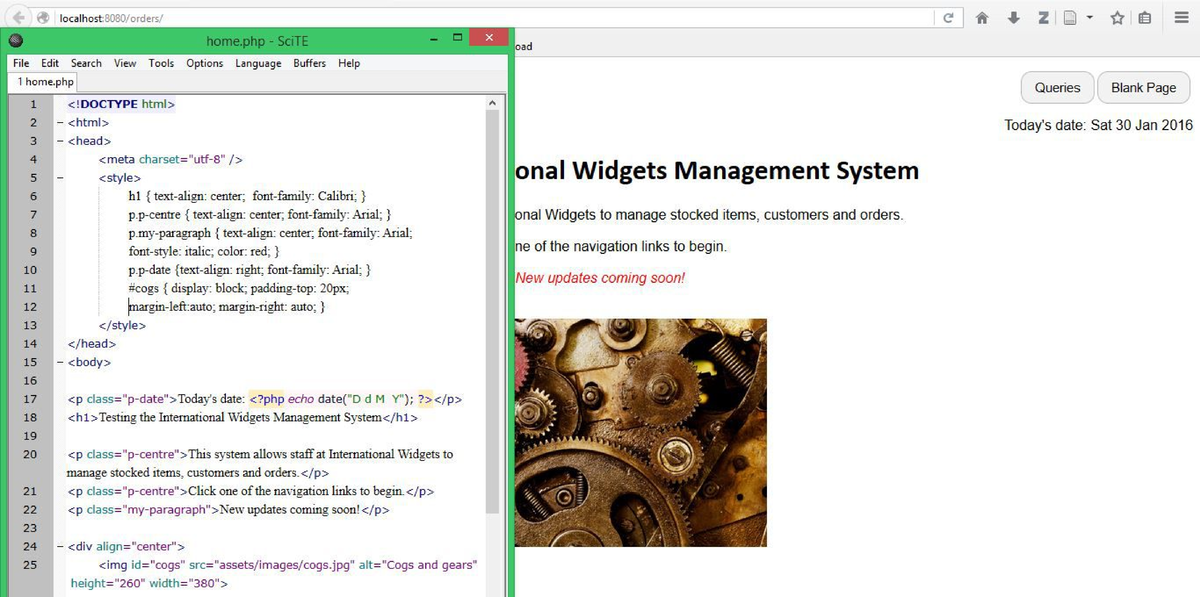Show bookmarks list clipboard icon

[x=1144, y=18]
